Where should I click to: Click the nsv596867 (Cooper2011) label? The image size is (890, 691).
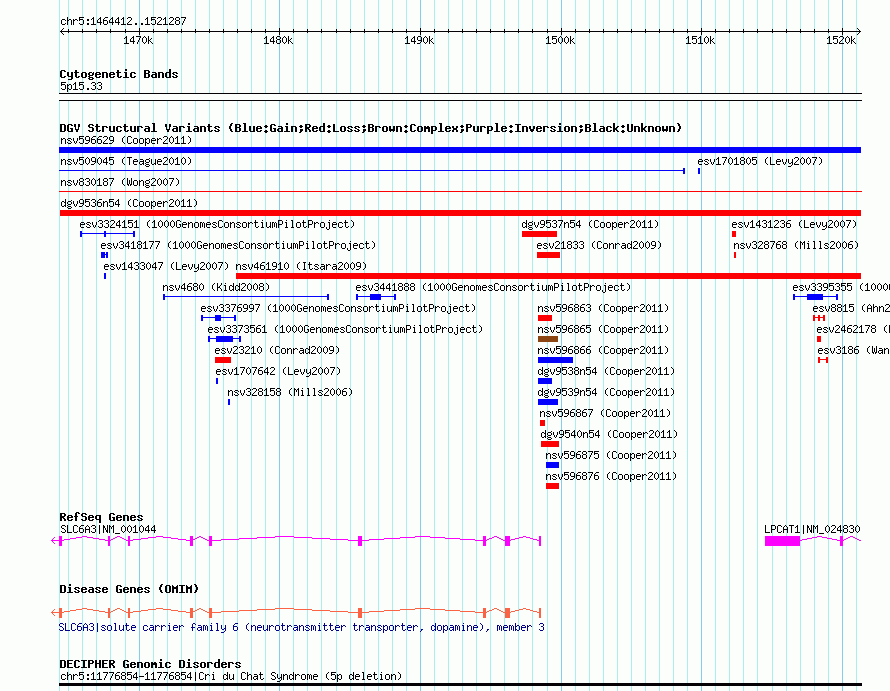pyautogui.click(x=605, y=413)
